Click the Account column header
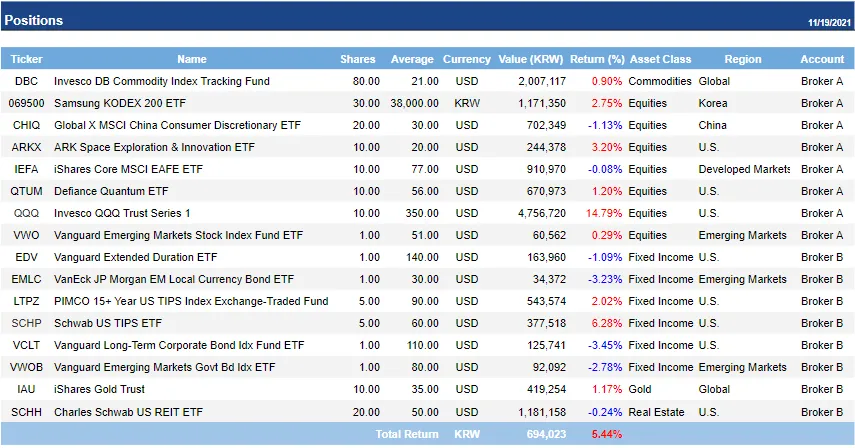Viewport: 855px width, 448px height. (822, 59)
